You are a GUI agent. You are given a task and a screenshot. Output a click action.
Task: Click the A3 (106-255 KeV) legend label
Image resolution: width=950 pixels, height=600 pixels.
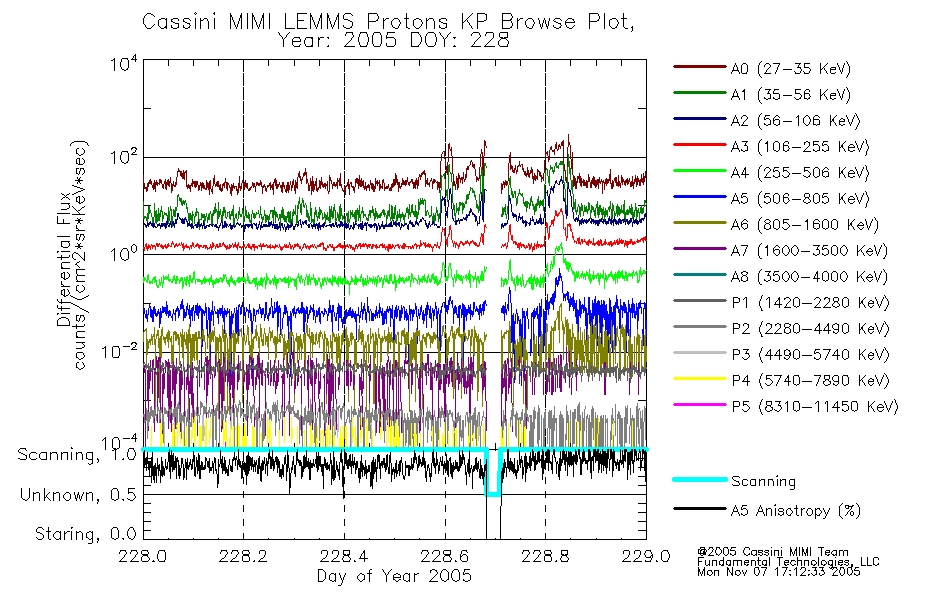pos(800,147)
